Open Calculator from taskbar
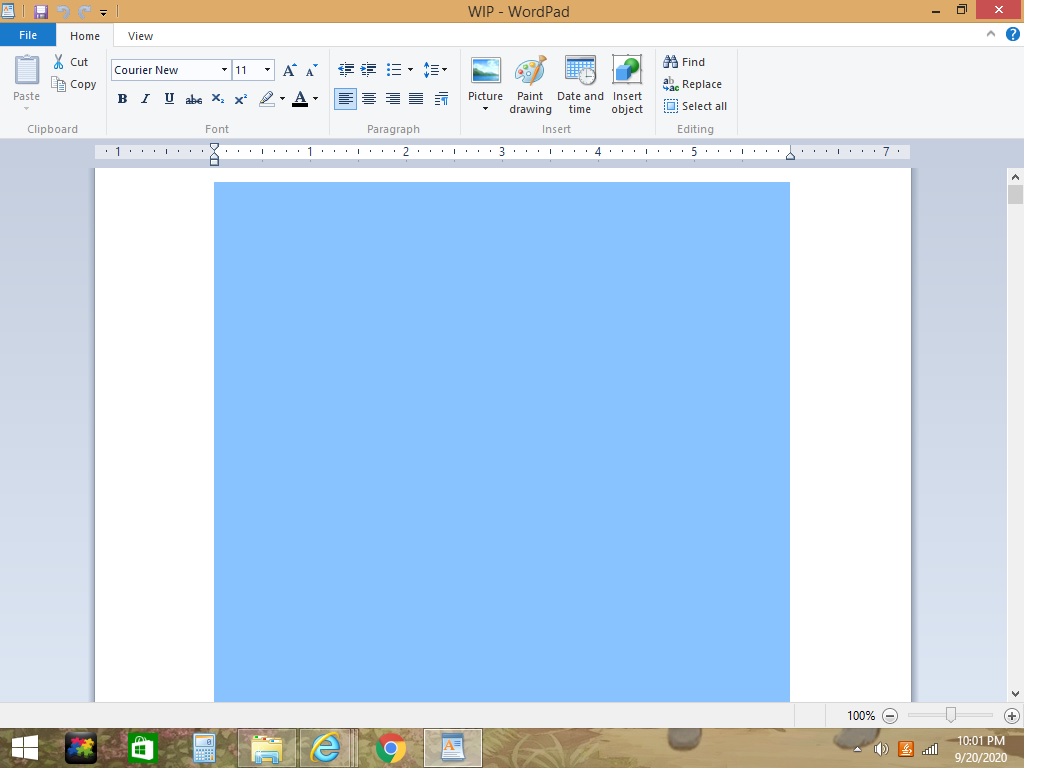 204,749
